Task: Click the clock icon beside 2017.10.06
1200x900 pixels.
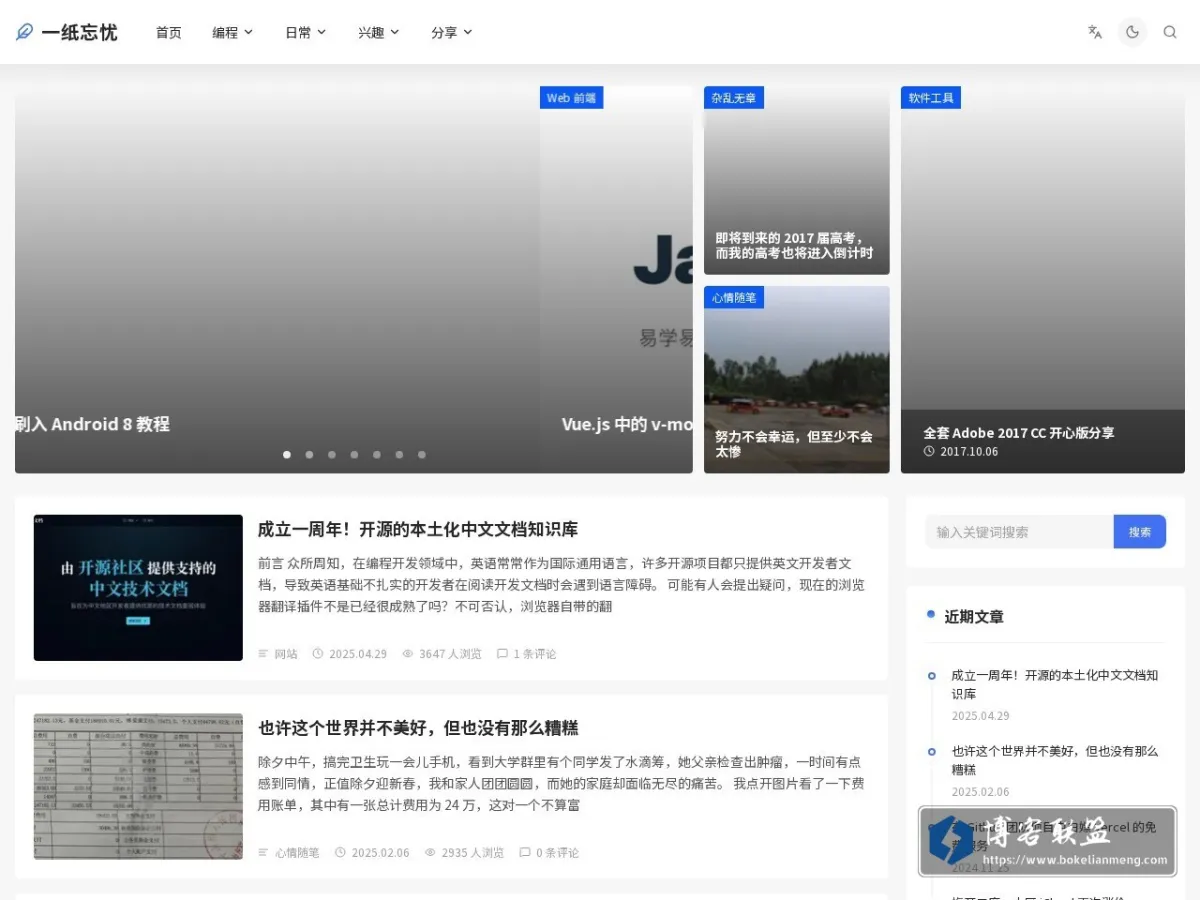Action: [x=929, y=451]
